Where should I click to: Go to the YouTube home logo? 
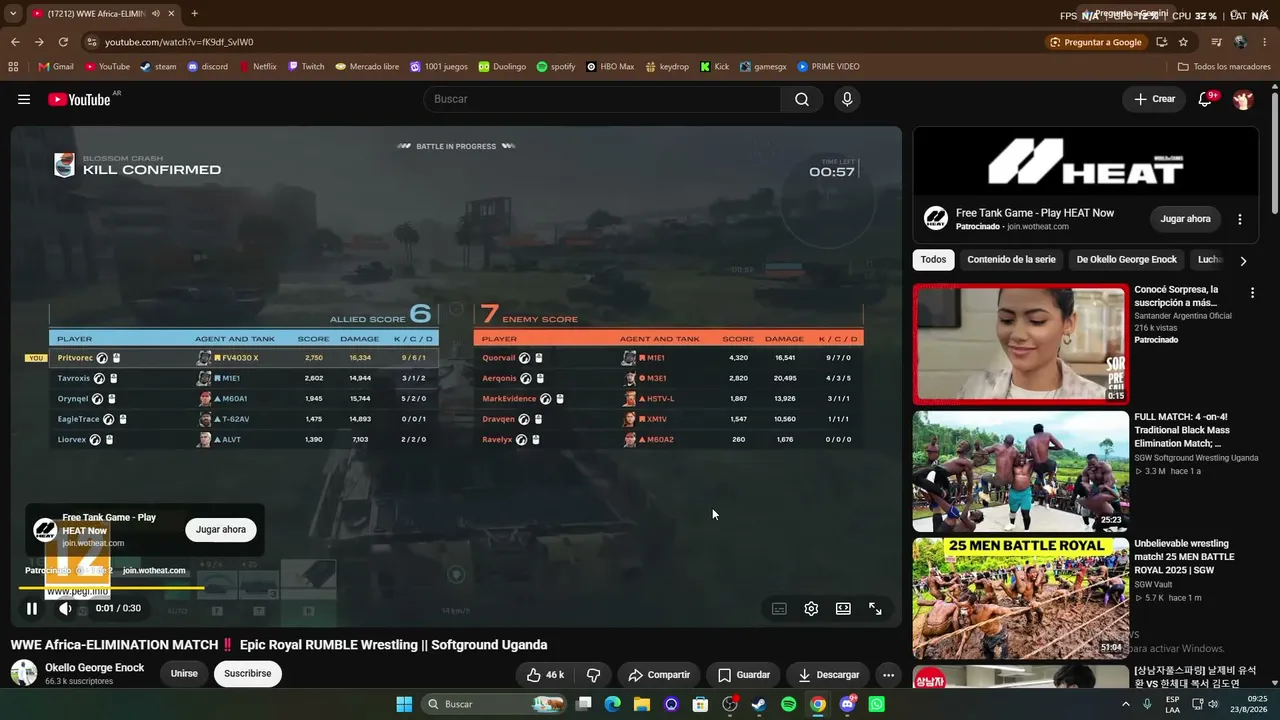pyautogui.click(x=79, y=99)
